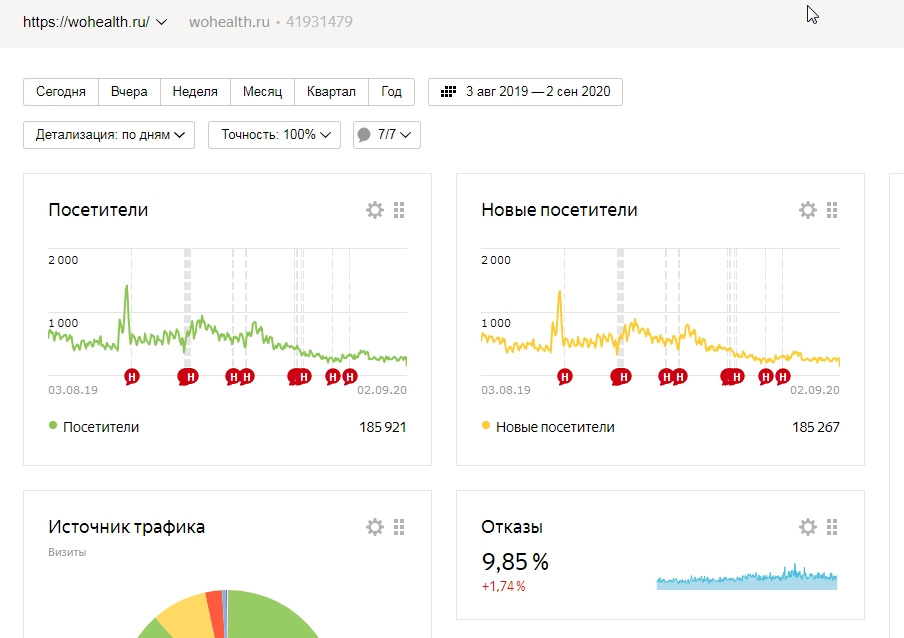Click calendar icon in date range button
904x638 pixels.
tap(449, 92)
